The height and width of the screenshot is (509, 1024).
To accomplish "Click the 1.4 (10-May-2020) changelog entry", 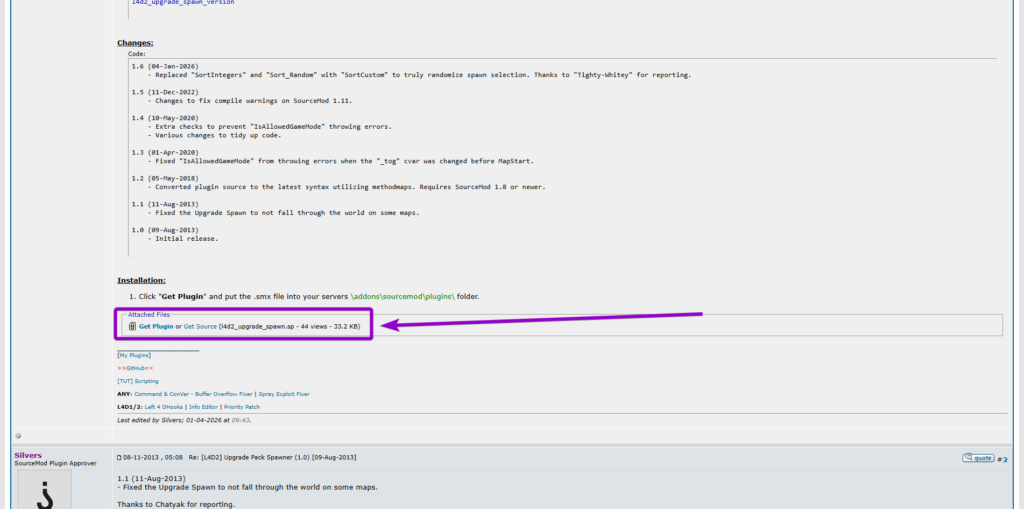I will coord(165,118).
